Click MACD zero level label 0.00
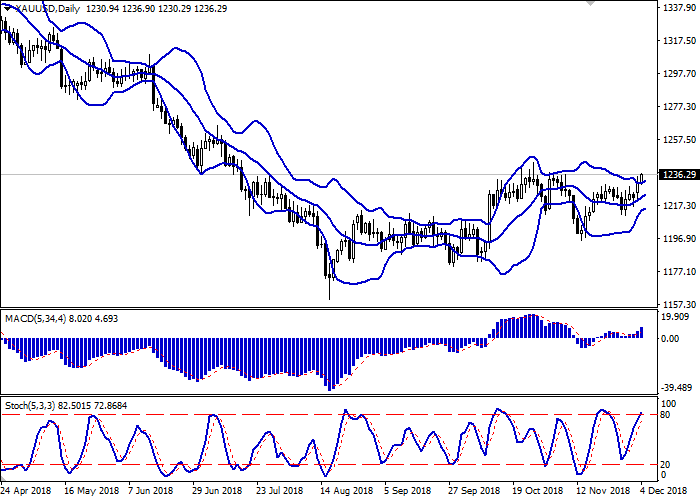The image size is (700, 500). 670,339
